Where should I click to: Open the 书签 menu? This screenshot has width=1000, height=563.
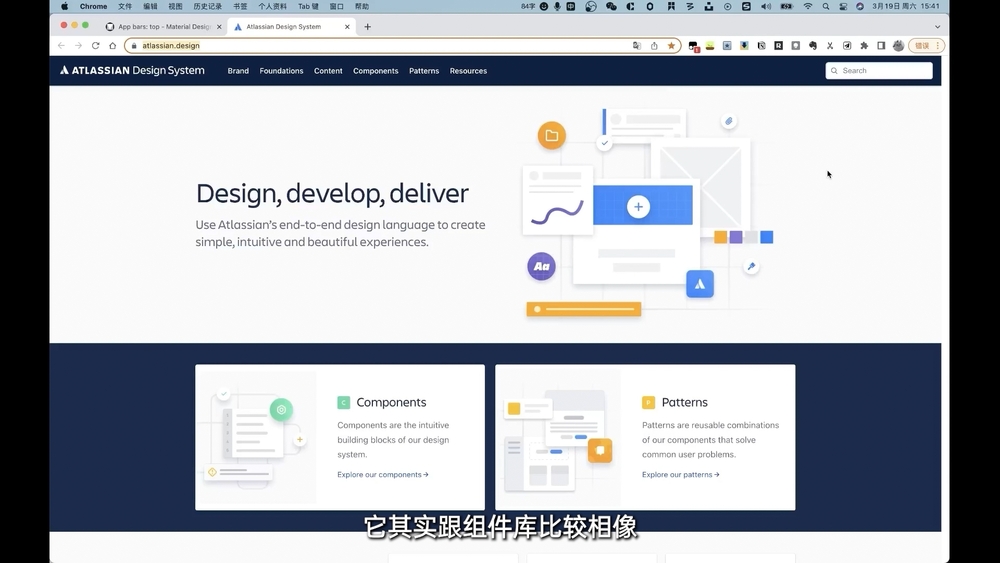[x=240, y=6]
